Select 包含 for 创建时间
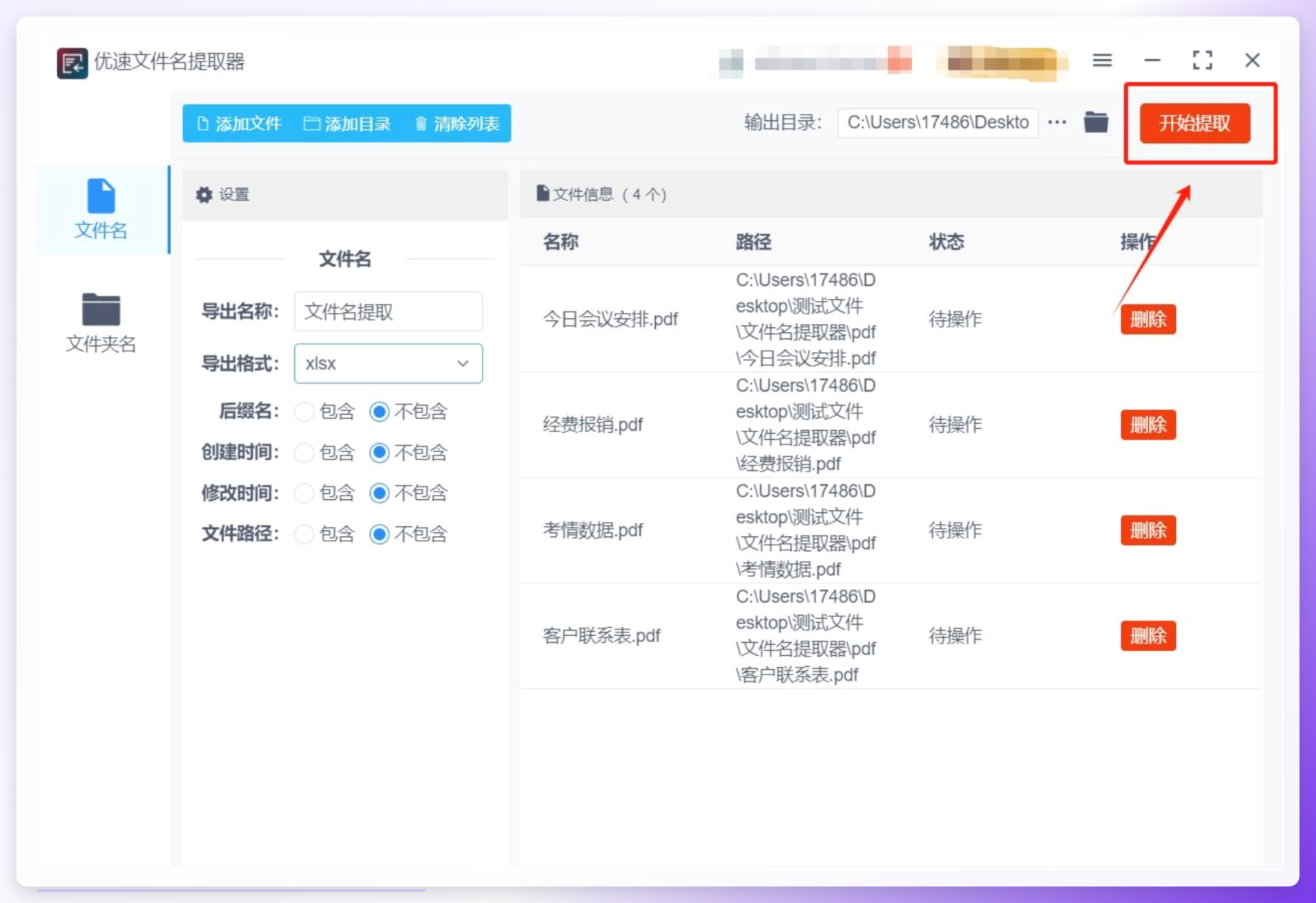Screen dimensions: 1316x903 pos(304,453)
